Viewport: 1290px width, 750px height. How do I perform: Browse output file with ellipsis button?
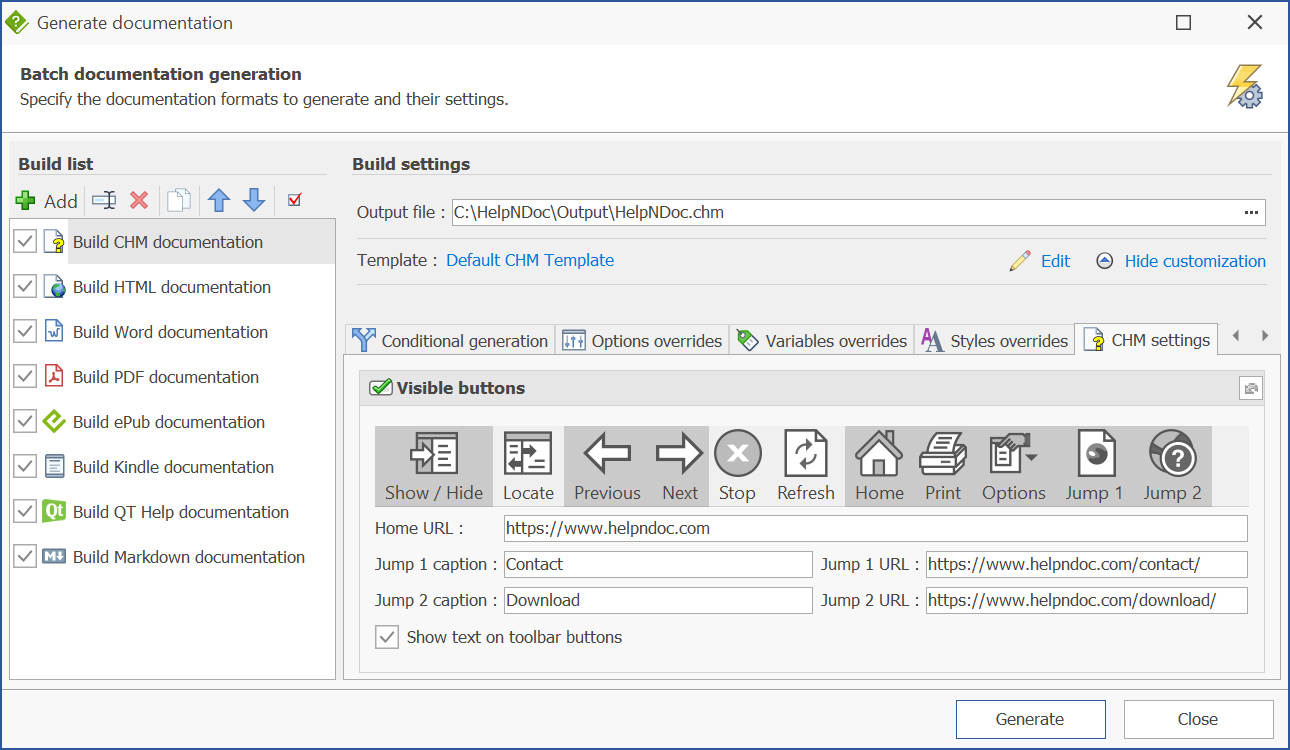pos(1251,213)
